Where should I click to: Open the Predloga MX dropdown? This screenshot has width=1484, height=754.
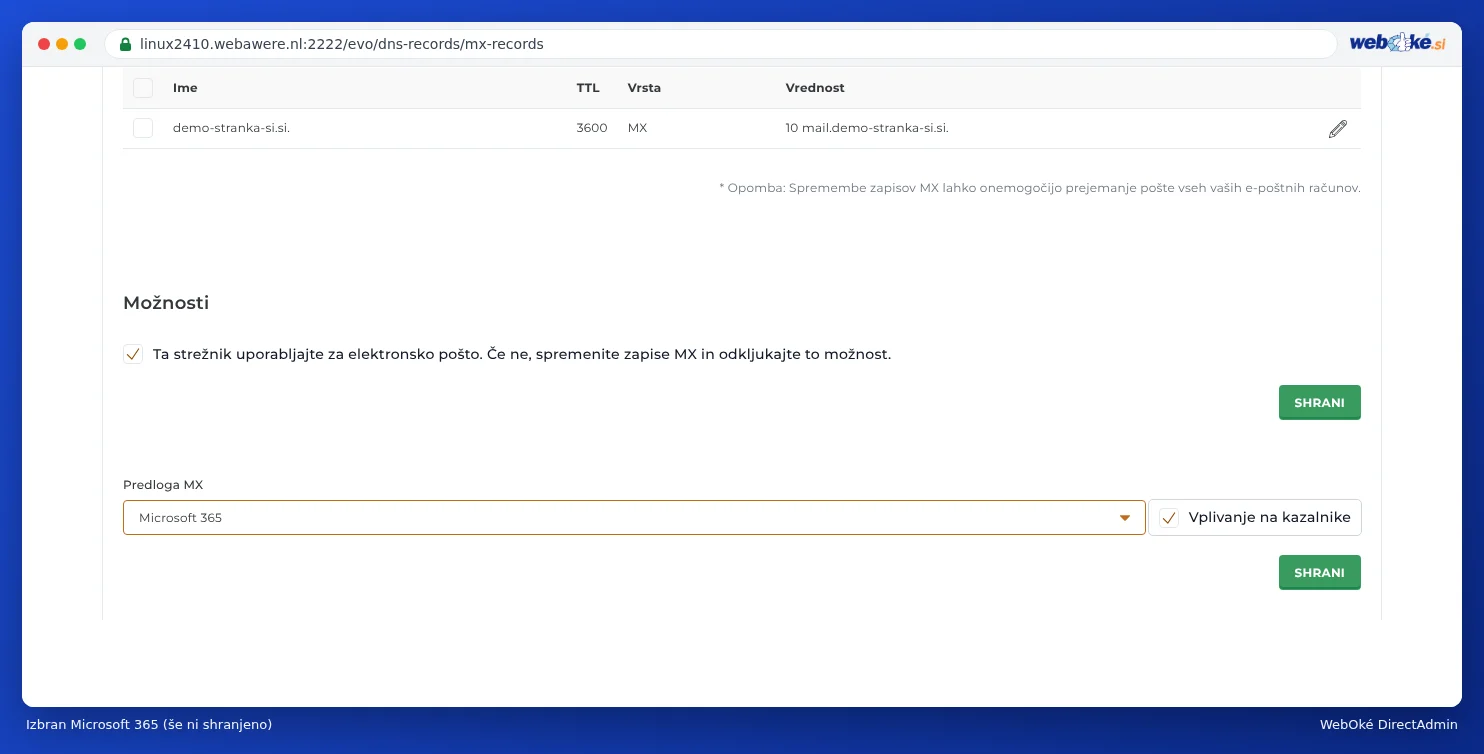click(634, 518)
